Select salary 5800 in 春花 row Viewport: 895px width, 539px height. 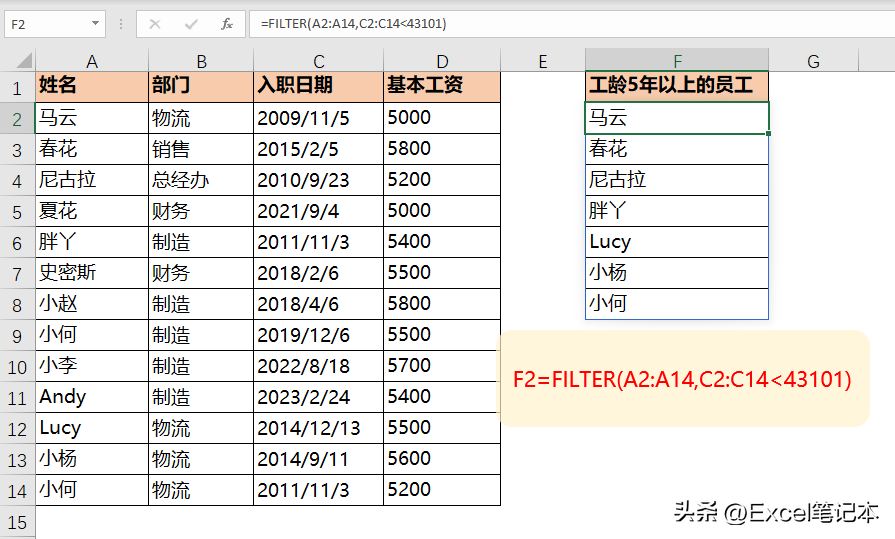coord(442,149)
